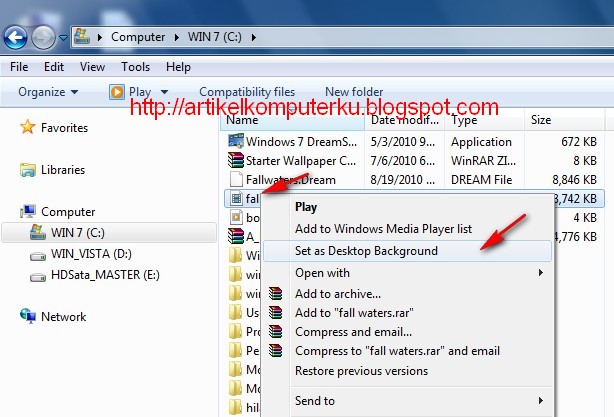Select Computer in navigation pane
This screenshot has width=614, height=417.
(x=68, y=212)
